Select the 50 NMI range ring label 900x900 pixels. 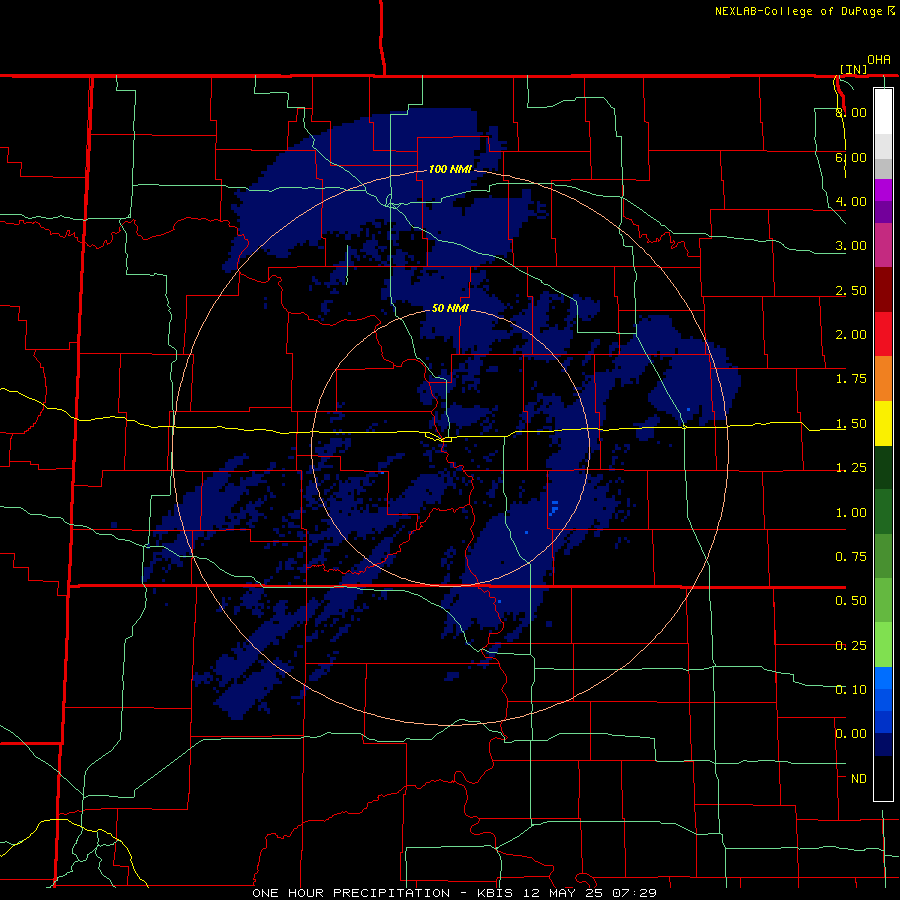pyautogui.click(x=450, y=308)
